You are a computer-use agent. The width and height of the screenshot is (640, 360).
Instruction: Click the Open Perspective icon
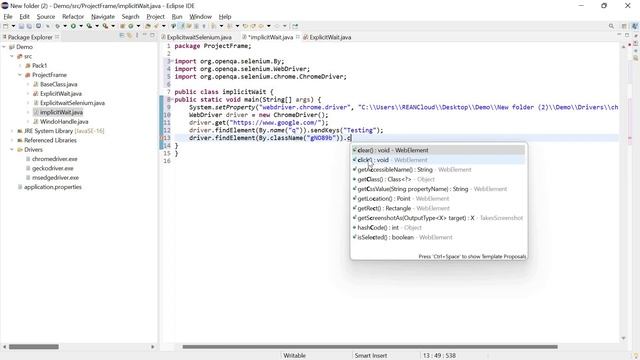624,26
